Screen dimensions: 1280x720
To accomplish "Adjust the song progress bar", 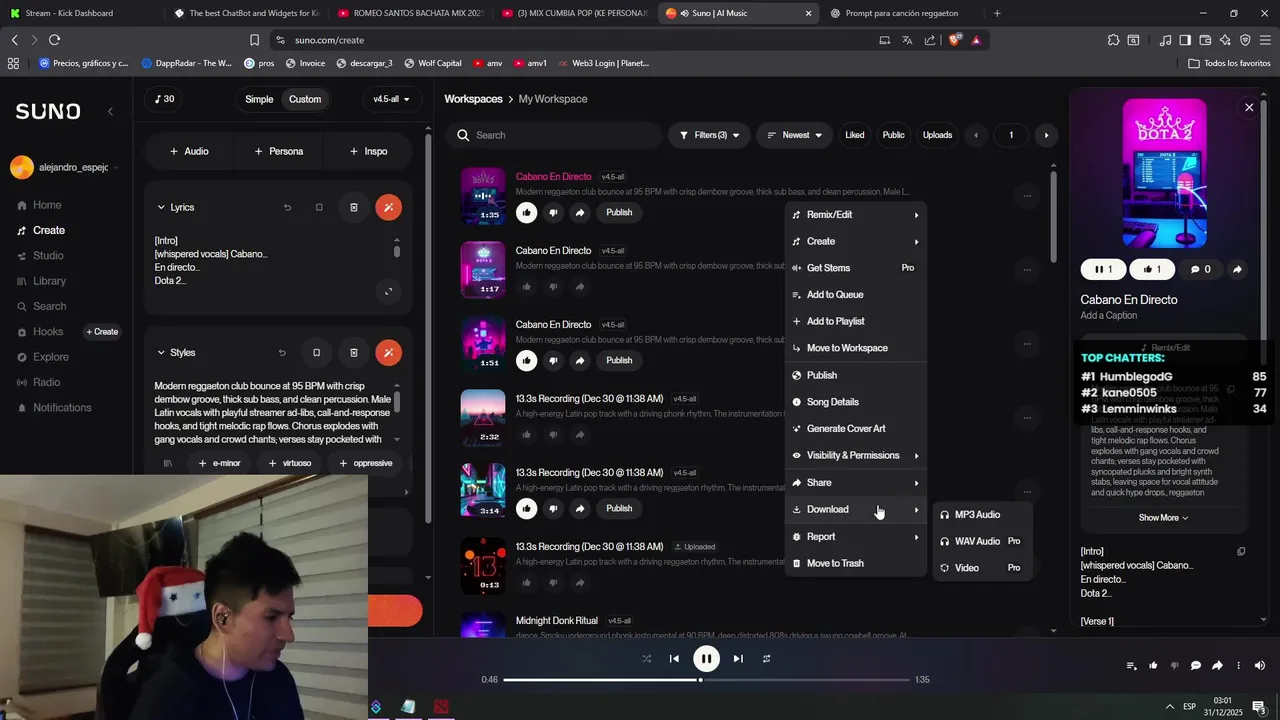I will coord(706,680).
